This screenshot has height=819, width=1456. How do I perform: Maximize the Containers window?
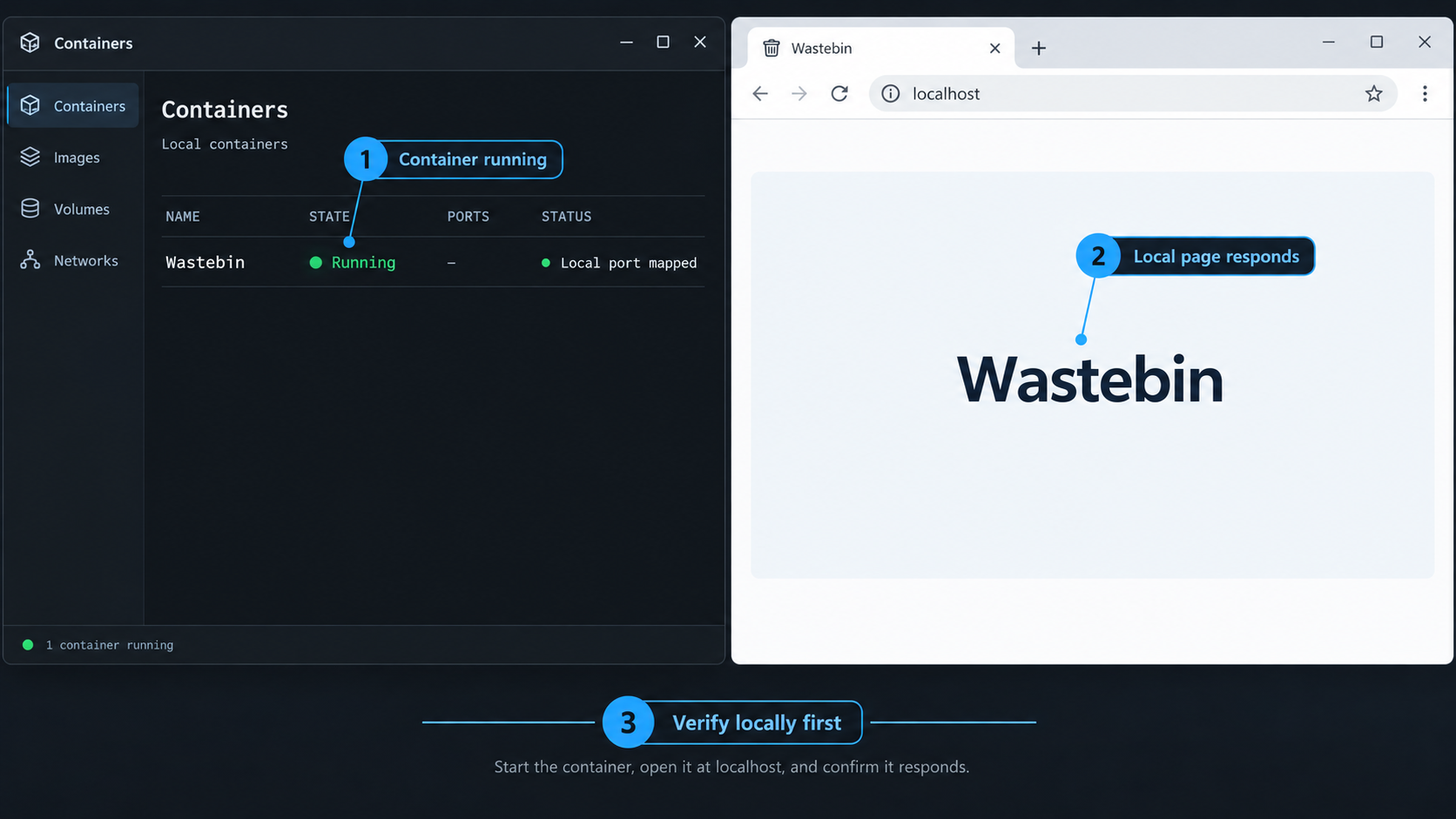coord(663,42)
